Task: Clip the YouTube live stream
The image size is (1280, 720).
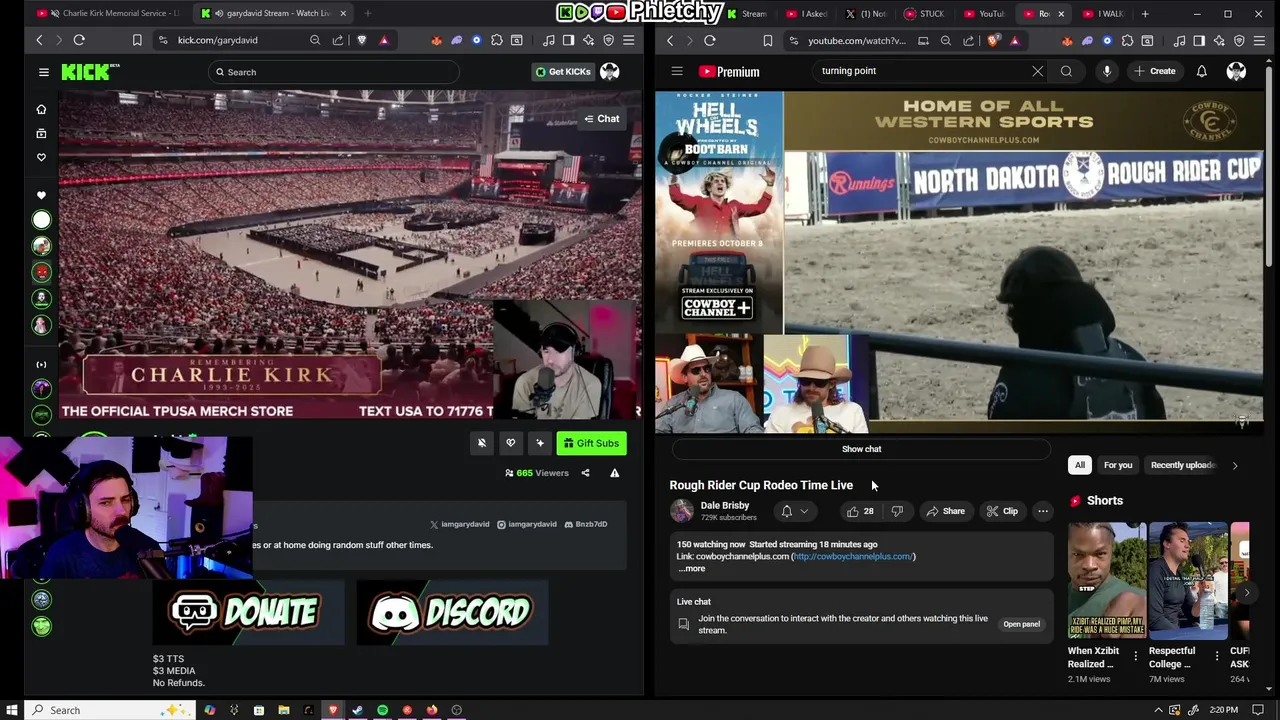Action: (x=1001, y=511)
